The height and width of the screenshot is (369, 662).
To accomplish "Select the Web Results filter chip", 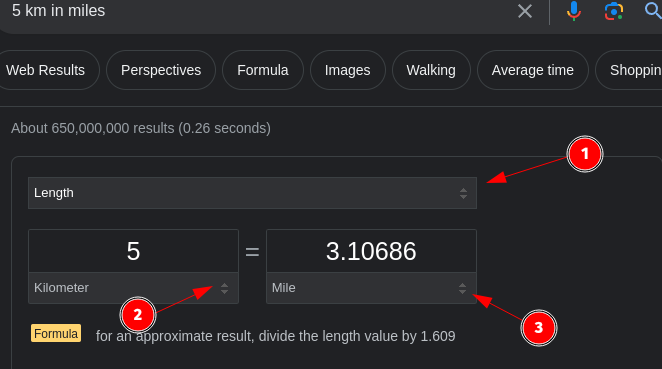I will (46, 70).
